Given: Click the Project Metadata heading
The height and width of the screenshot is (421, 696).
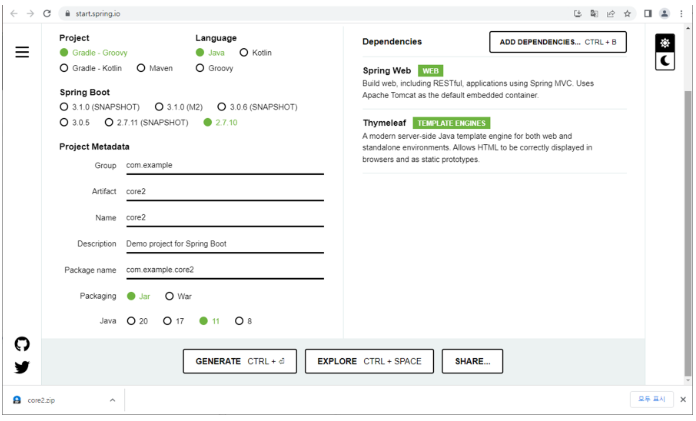Looking at the screenshot, I should point(94,147).
